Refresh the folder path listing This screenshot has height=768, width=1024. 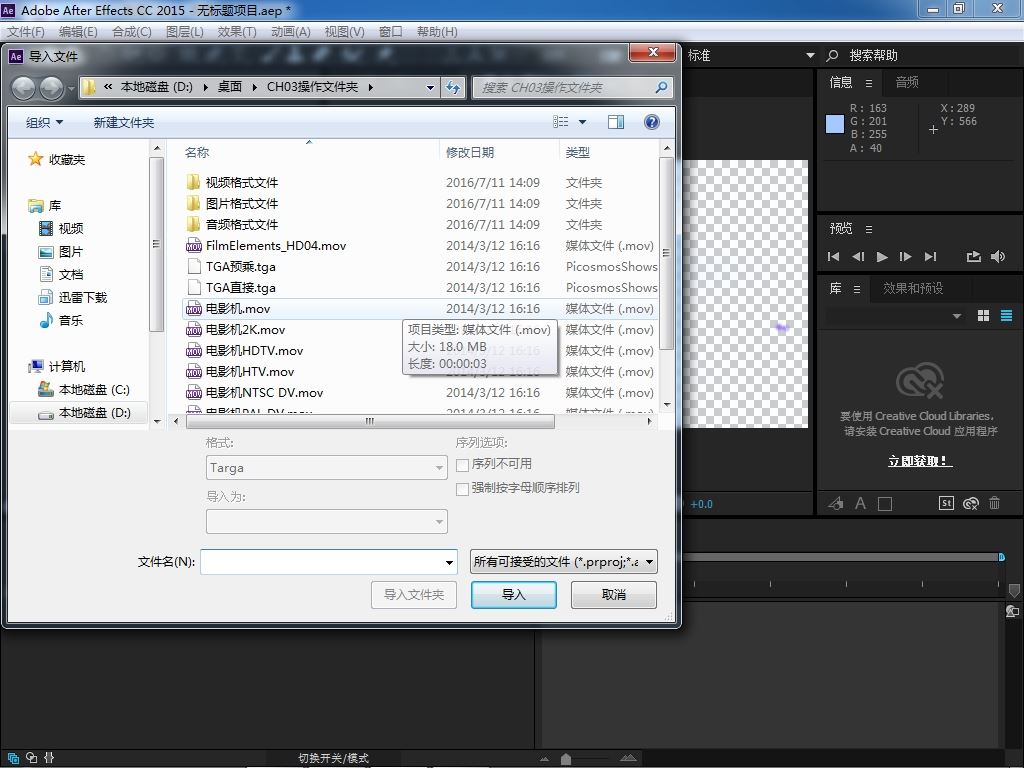coord(453,87)
